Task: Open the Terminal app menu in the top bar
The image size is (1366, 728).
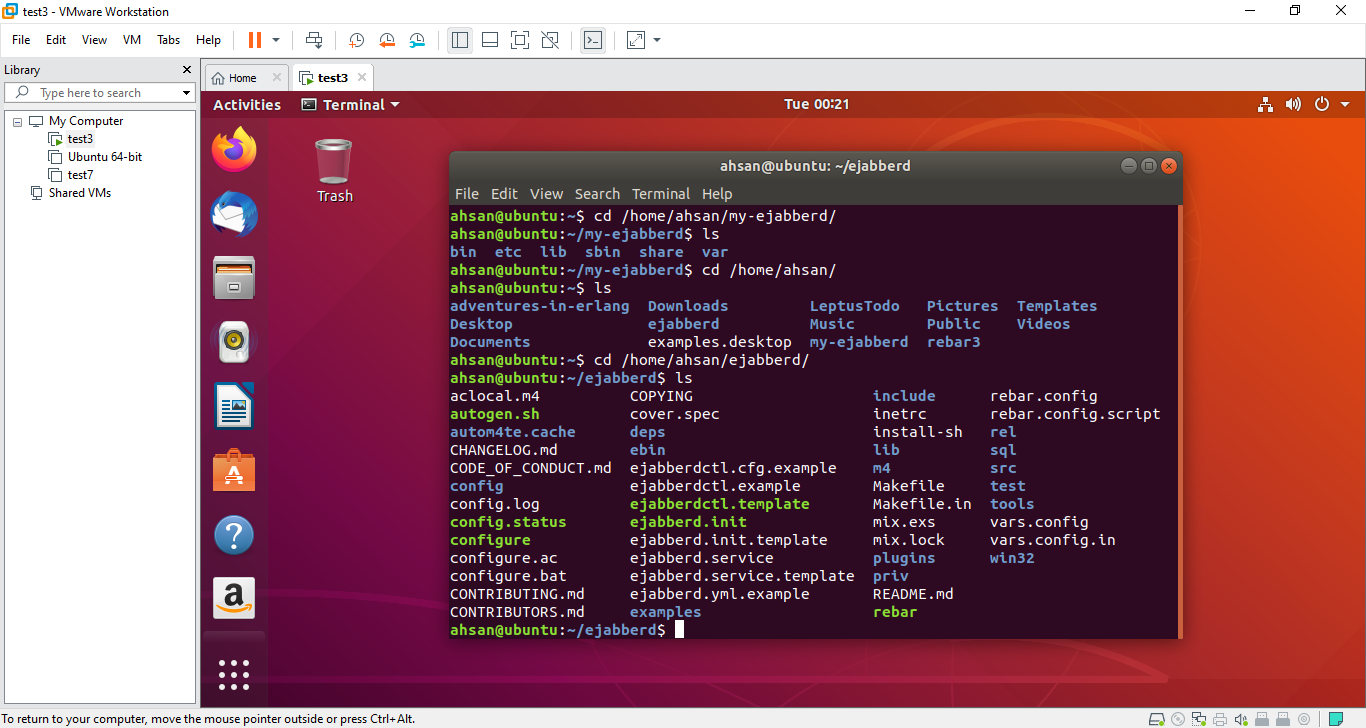Action: pyautogui.click(x=351, y=105)
